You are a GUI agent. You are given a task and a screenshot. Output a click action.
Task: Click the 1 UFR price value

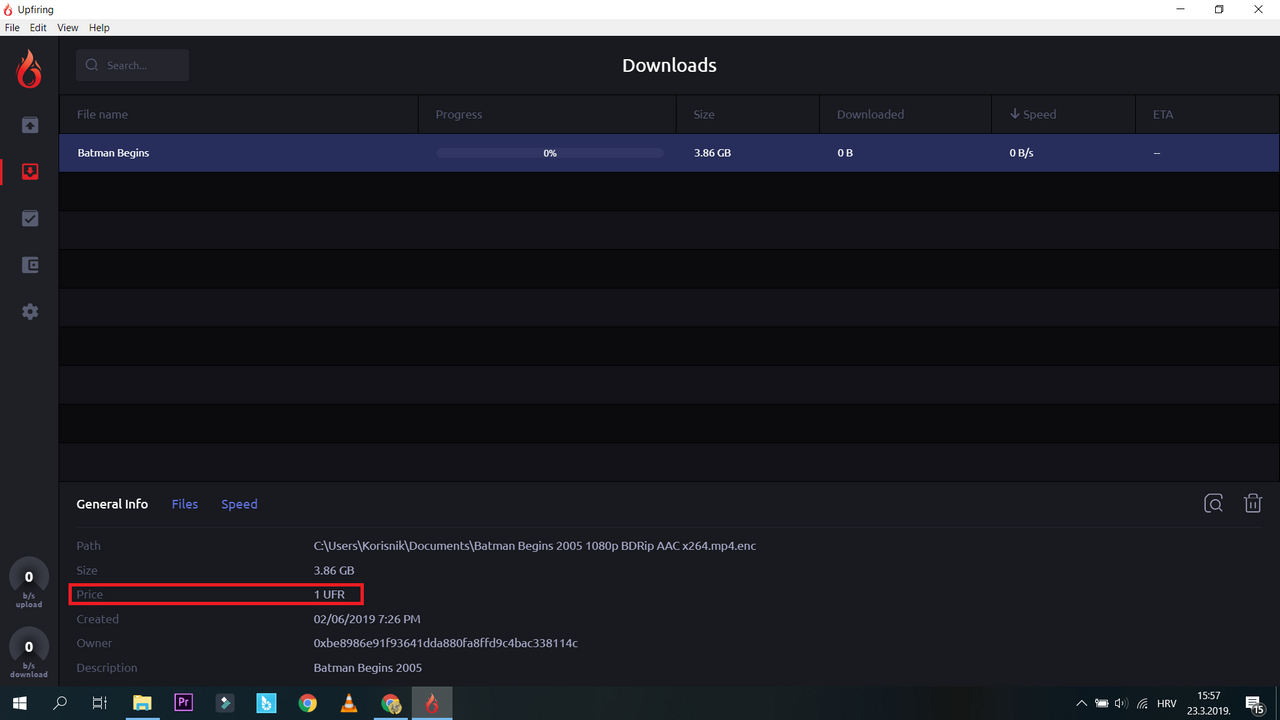pyautogui.click(x=329, y=594)
